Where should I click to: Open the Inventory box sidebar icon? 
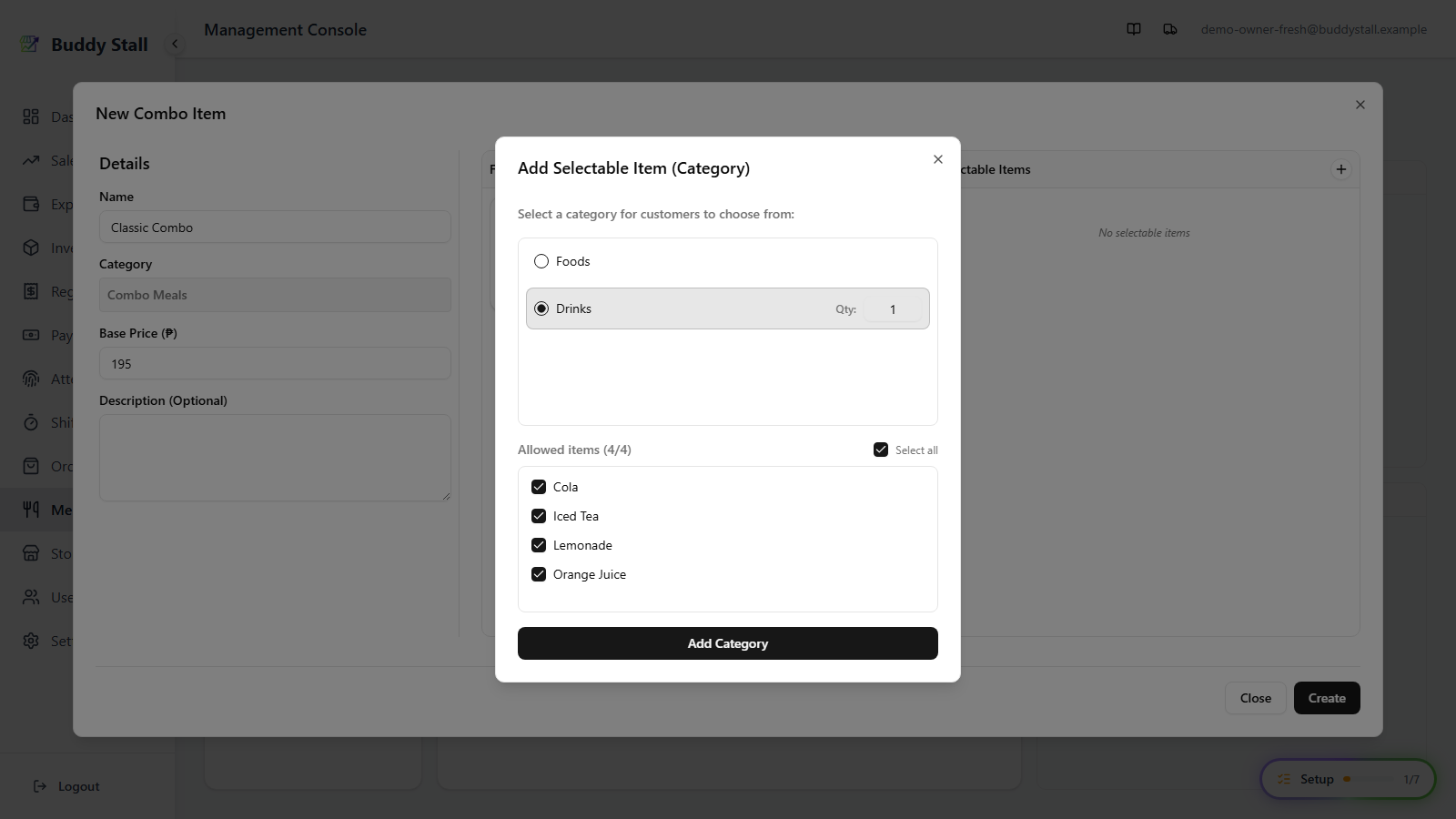[x=31, y=248]
